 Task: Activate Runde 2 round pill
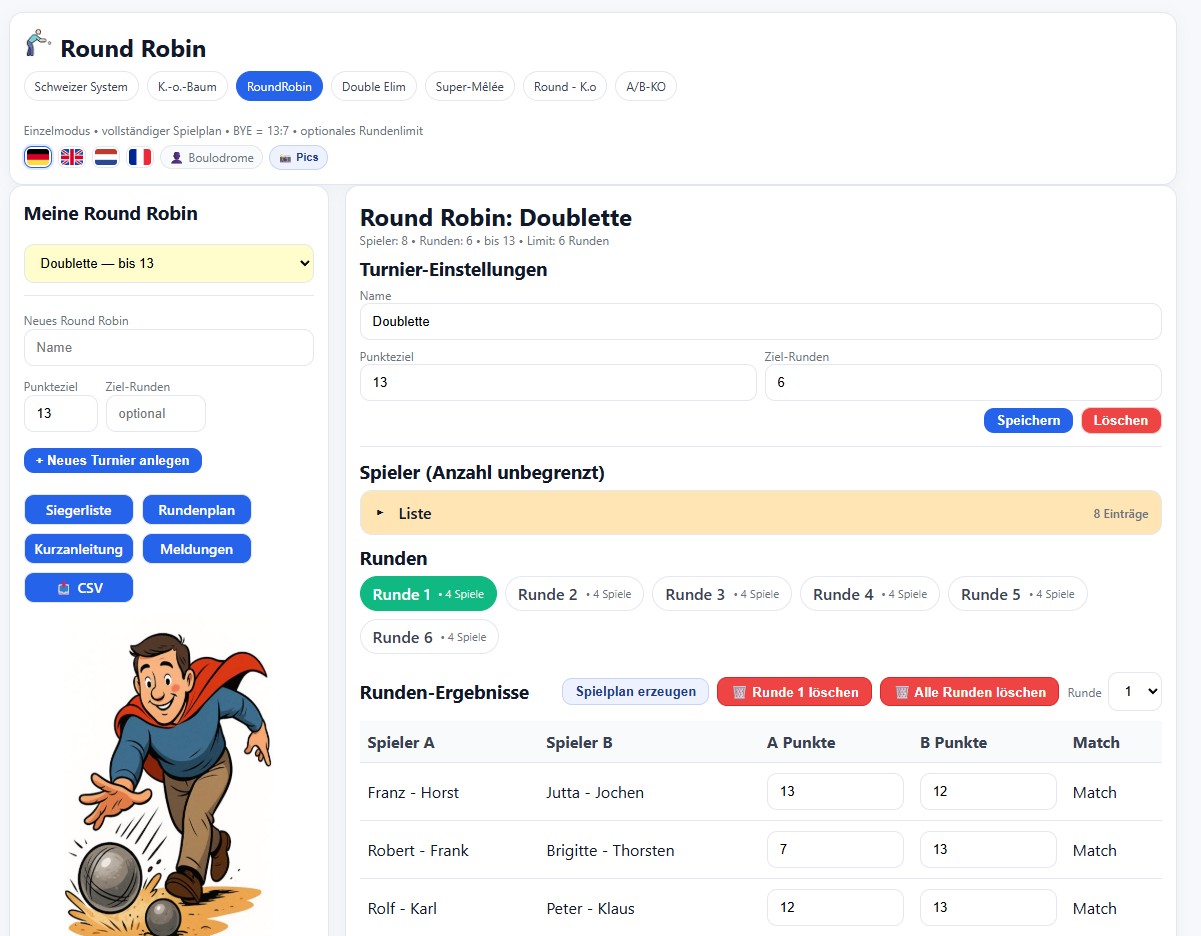pyautogui.click(x=573, y=594)
